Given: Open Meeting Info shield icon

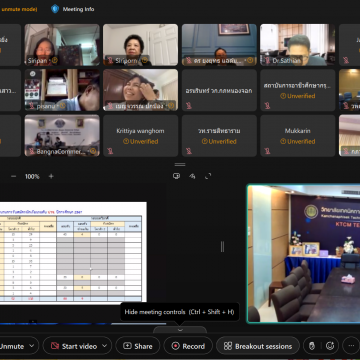Looking at the screenshot, I should 55,9.
